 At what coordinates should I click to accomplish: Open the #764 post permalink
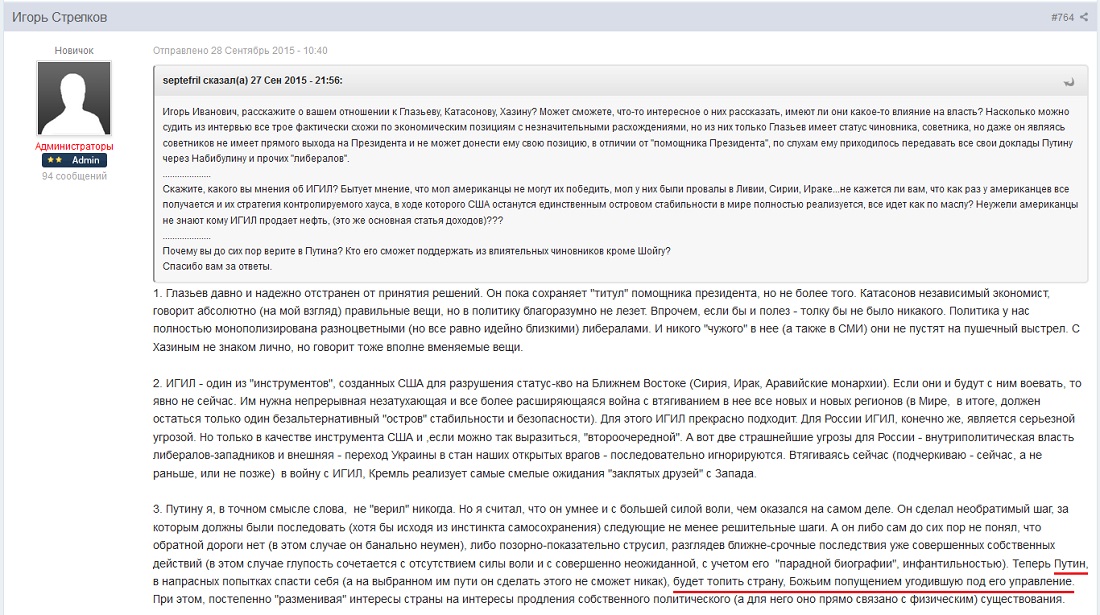pos(1062,18)
